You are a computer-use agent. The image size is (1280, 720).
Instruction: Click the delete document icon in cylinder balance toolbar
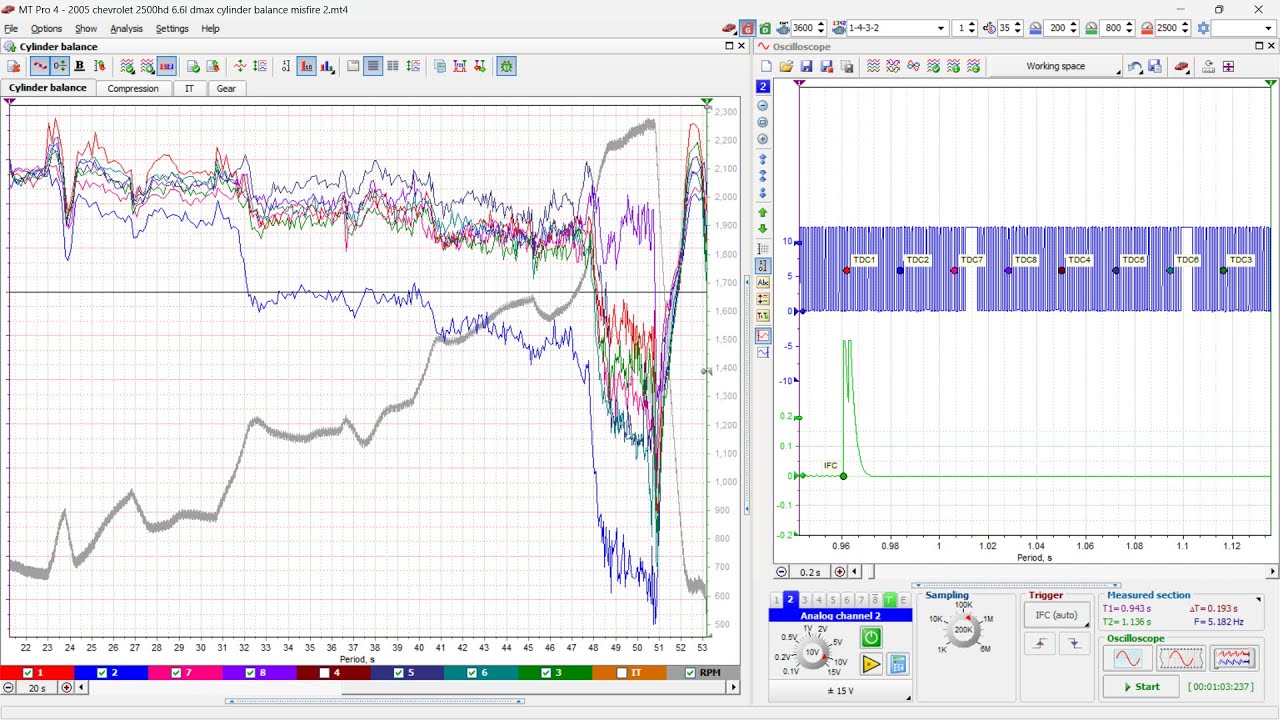[14, 66]
